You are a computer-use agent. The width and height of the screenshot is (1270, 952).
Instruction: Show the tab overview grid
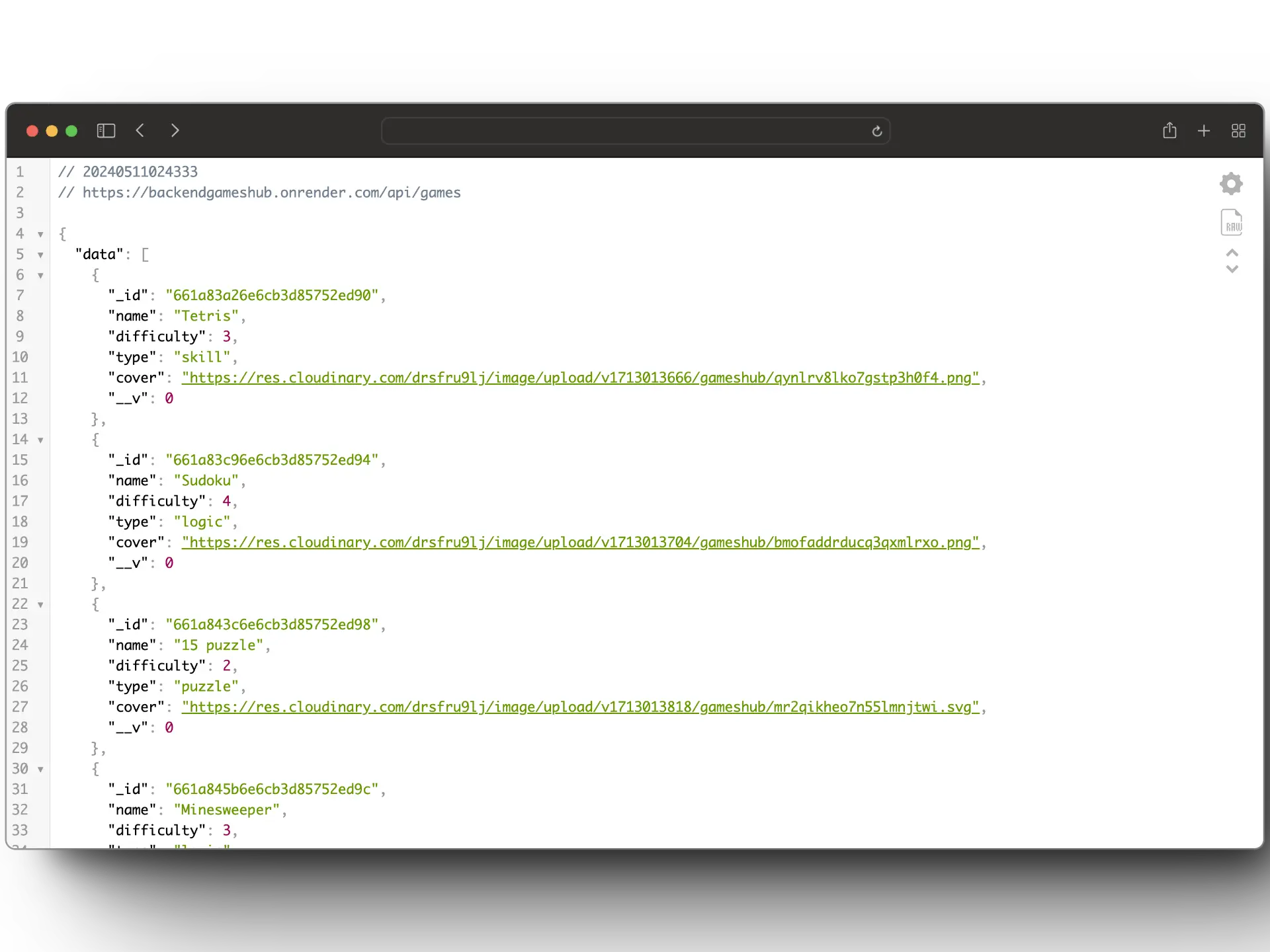click(x=1238, y=130)
